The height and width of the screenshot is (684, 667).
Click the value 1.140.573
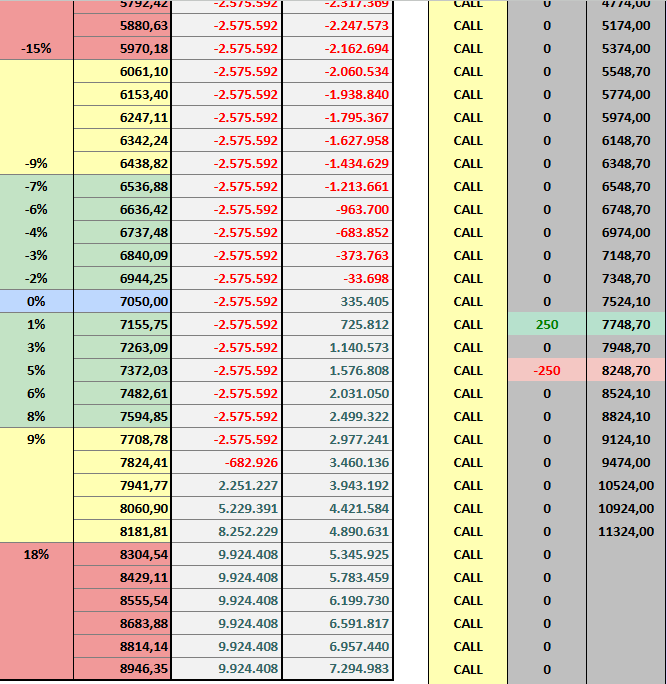click(x=338, y=348)
